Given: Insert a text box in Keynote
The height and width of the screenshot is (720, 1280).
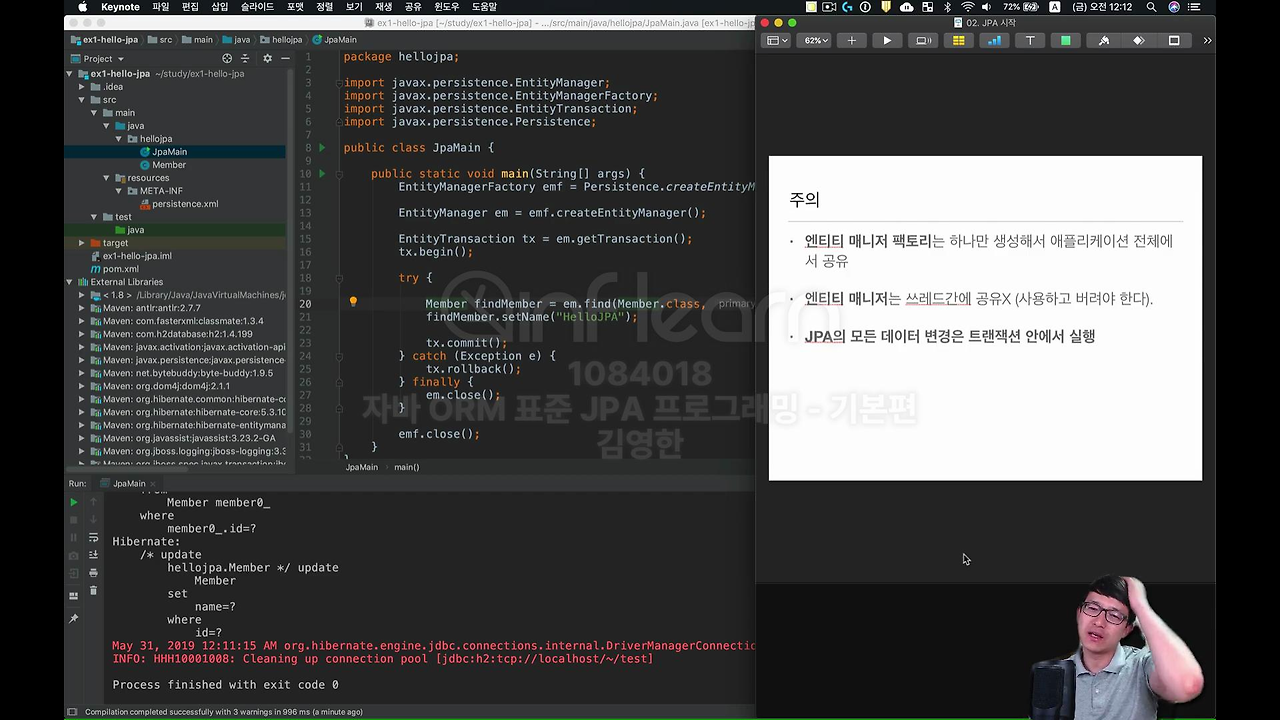Looking at the screenshot, I should coord(1030,41).
